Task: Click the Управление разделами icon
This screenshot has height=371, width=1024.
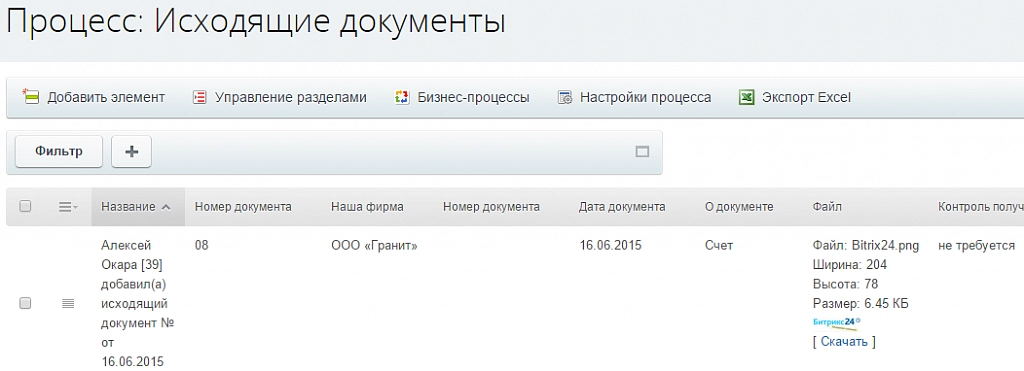Action: tap(199, 97)
